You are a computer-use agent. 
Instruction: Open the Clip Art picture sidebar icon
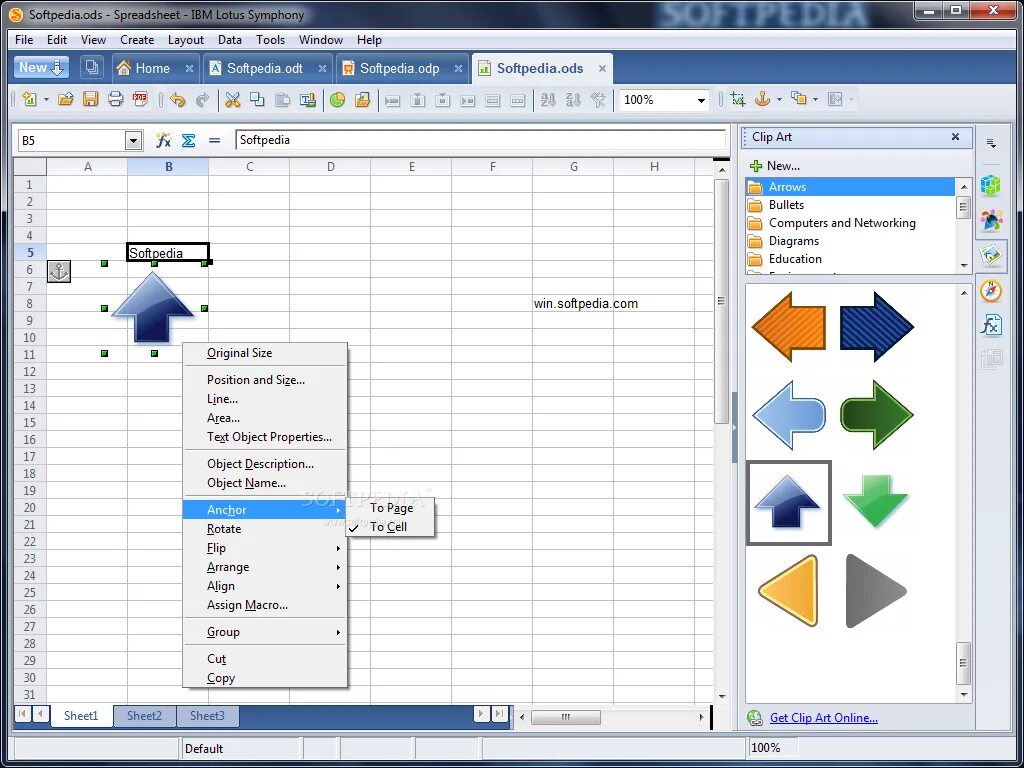[x=991, y=255]
